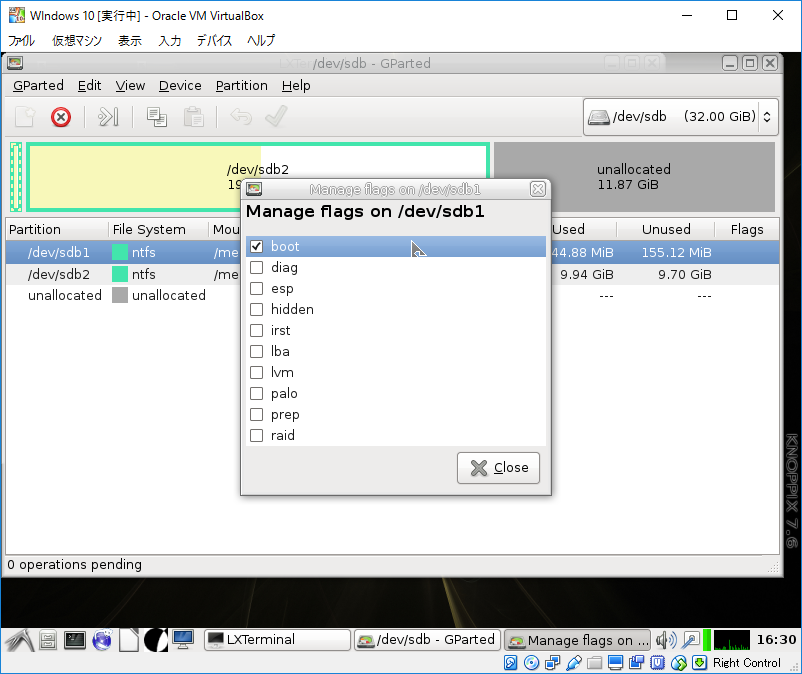802x674 pixels.
Task: Click the Copy partition toolbar icon
Action: coord(157,117)
